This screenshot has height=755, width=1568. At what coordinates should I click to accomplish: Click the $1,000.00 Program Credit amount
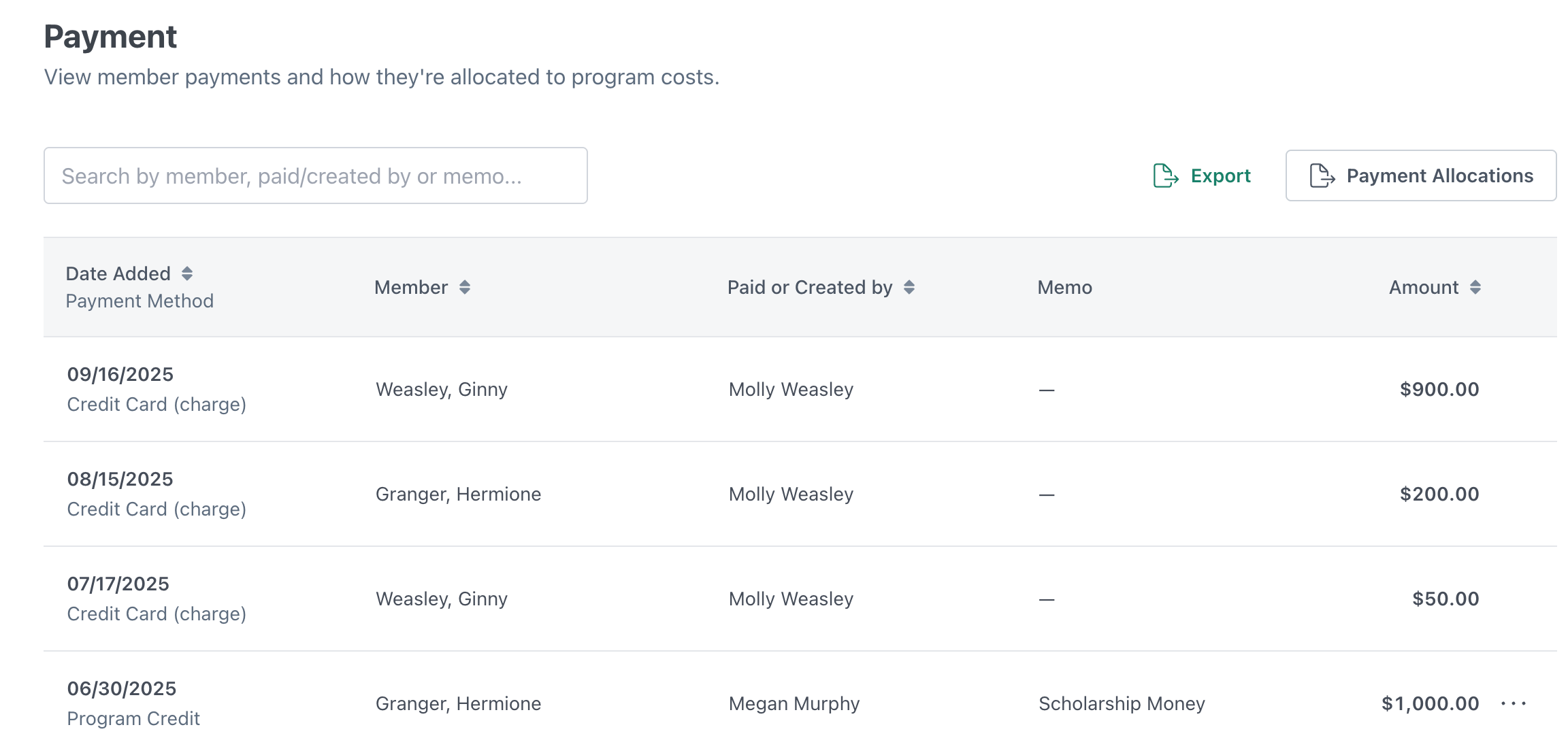pyautogui.click(x=1430, y=703)
